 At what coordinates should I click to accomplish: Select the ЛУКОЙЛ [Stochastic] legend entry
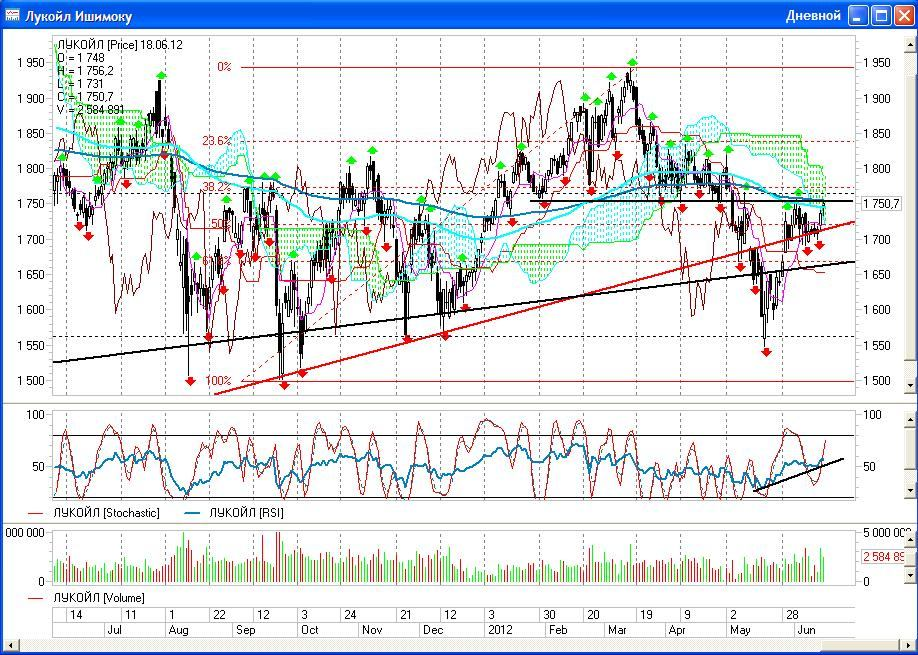coord(94,513)
